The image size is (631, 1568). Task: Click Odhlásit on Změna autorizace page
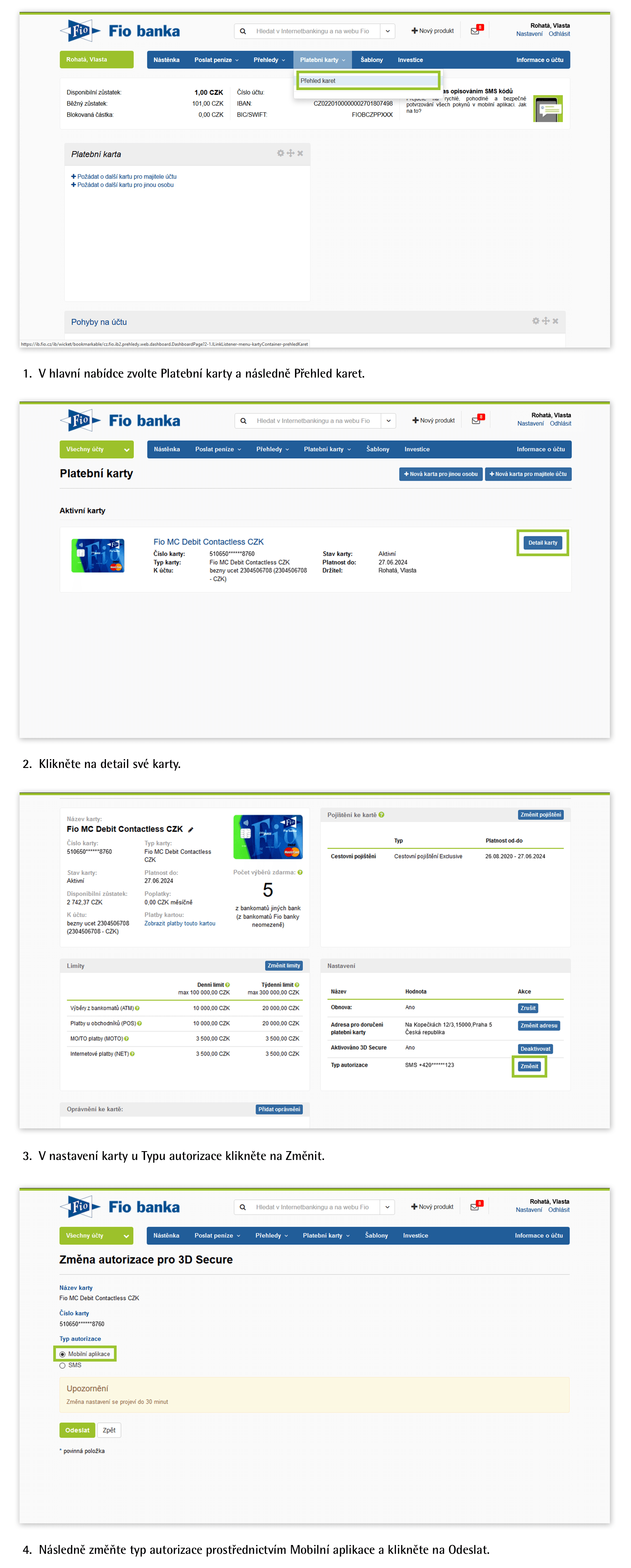[559, 1210]
